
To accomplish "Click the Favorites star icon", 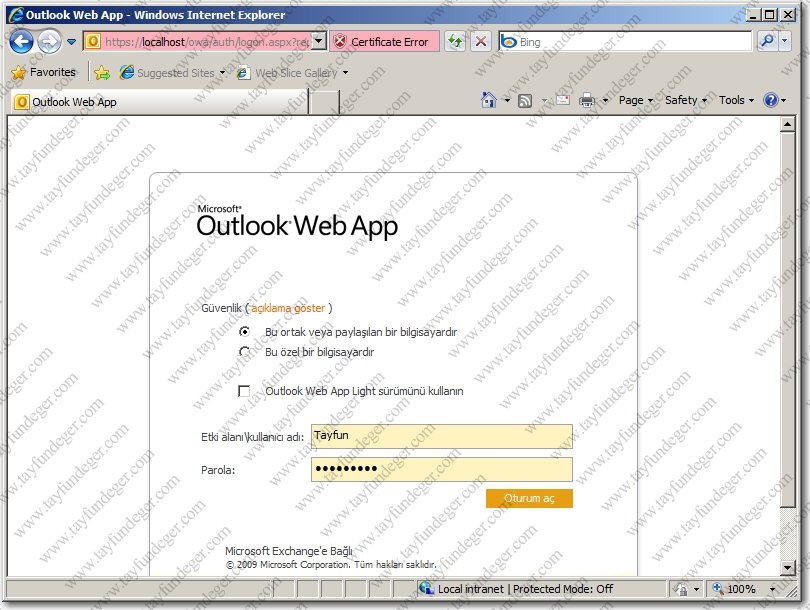I will click(19, 72).
